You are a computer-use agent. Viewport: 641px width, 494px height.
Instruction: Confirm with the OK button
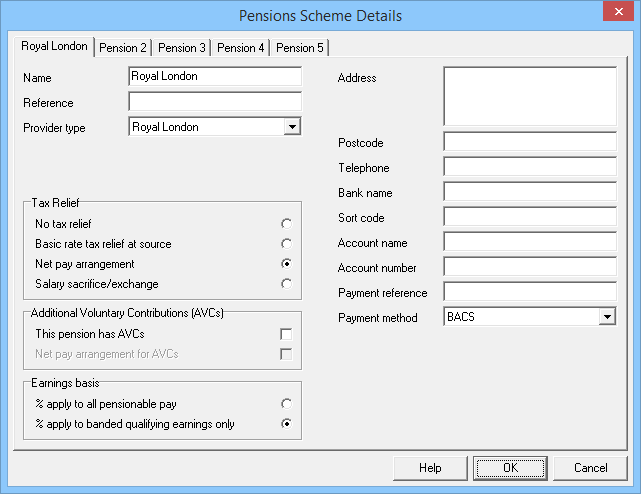510,468
